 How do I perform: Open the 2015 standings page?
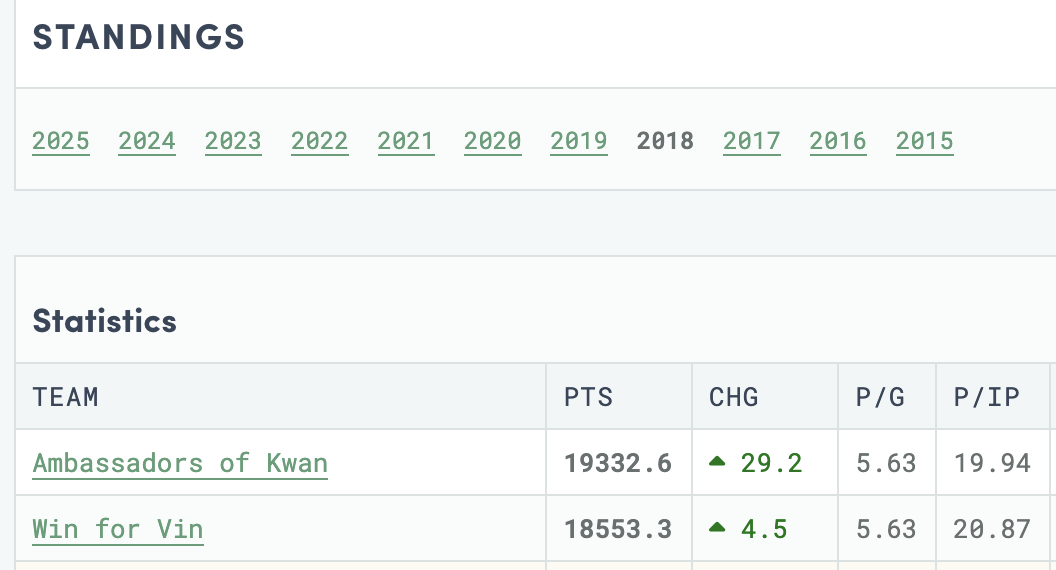point(924,141)
